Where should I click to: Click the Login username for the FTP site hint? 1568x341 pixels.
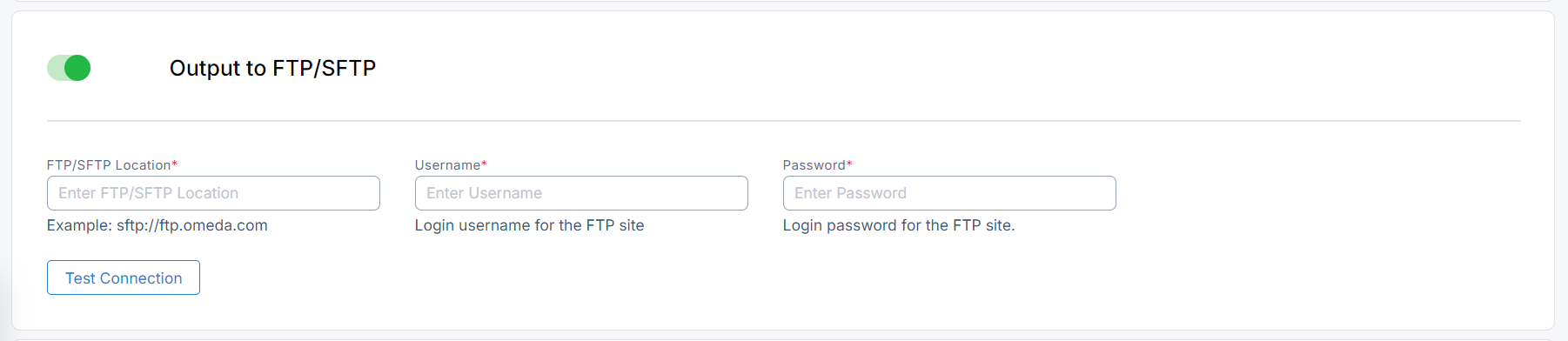529,225
